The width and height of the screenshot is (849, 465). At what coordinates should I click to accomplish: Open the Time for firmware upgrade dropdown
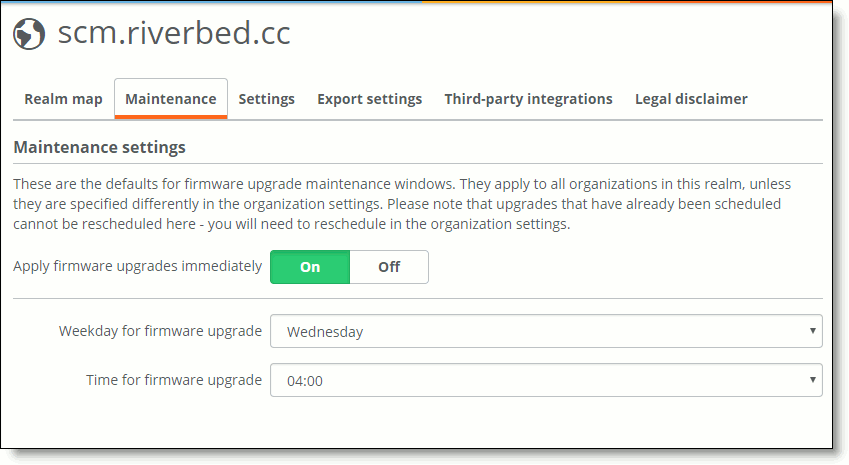point(546,380)
